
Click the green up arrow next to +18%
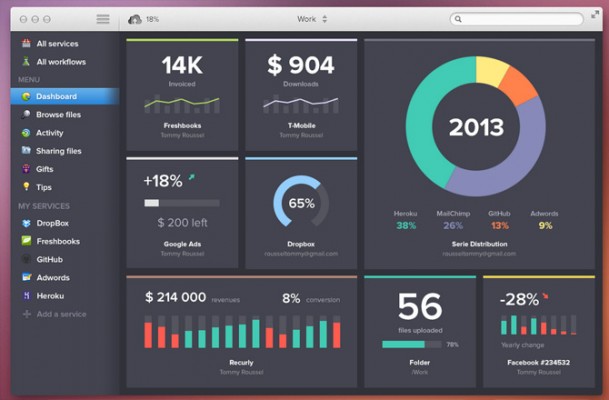click(x=191, y=177)
